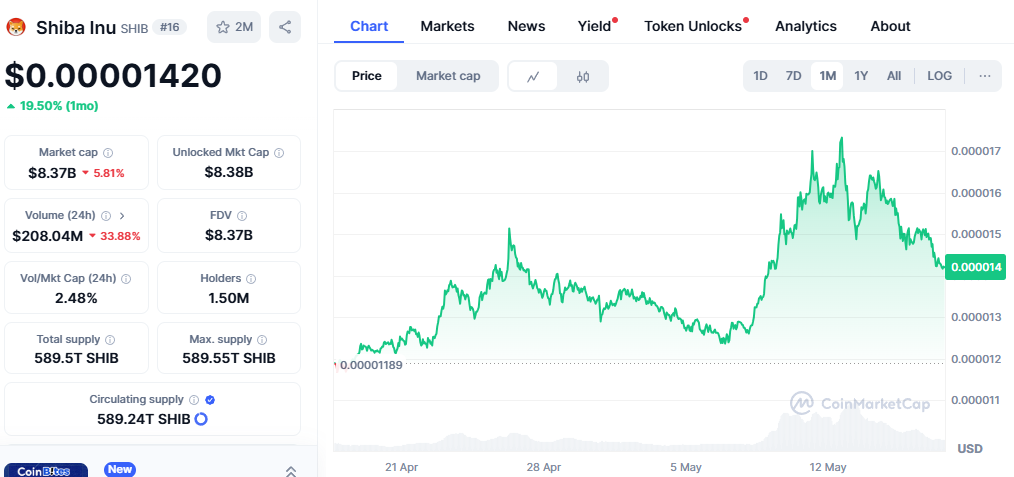
Task: Click the 21 Apr date on chart axis
Action: [400, 467]
